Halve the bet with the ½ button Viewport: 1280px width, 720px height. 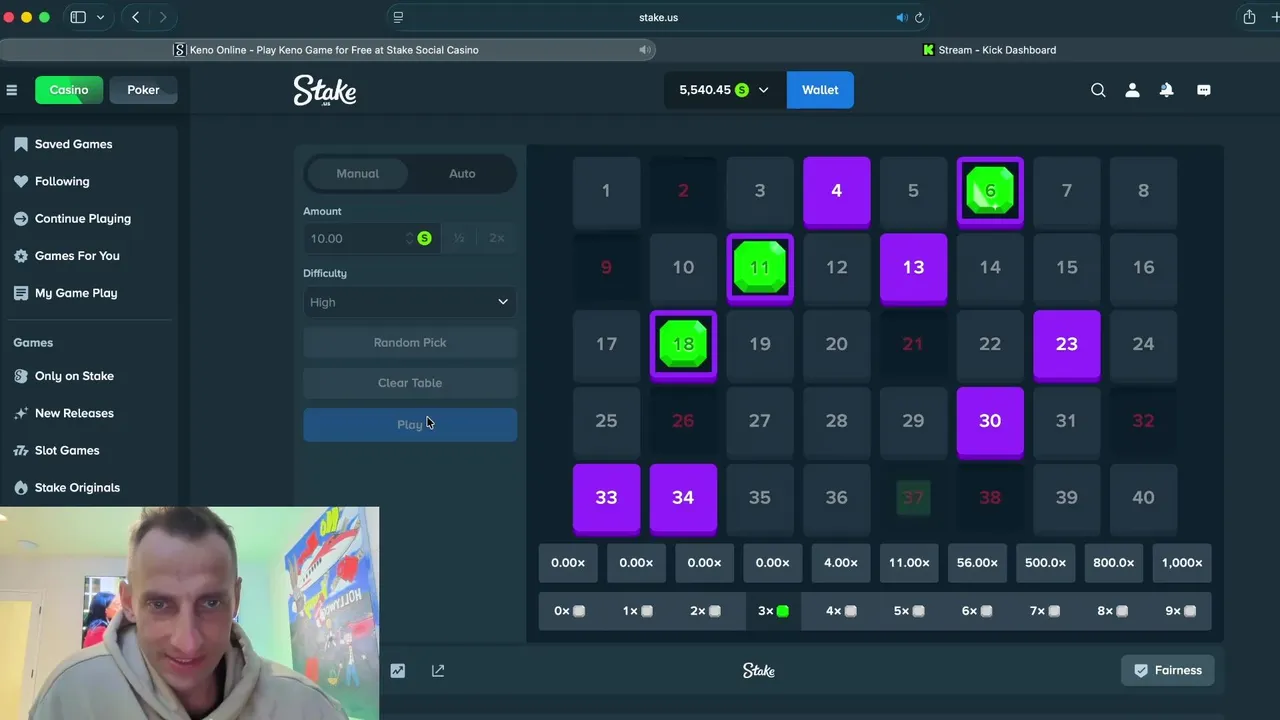pos(459,238)
